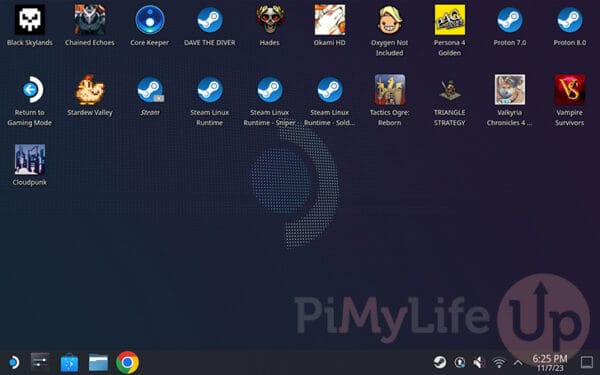Click the show desktop button in the taskbar

pos(587,362)
